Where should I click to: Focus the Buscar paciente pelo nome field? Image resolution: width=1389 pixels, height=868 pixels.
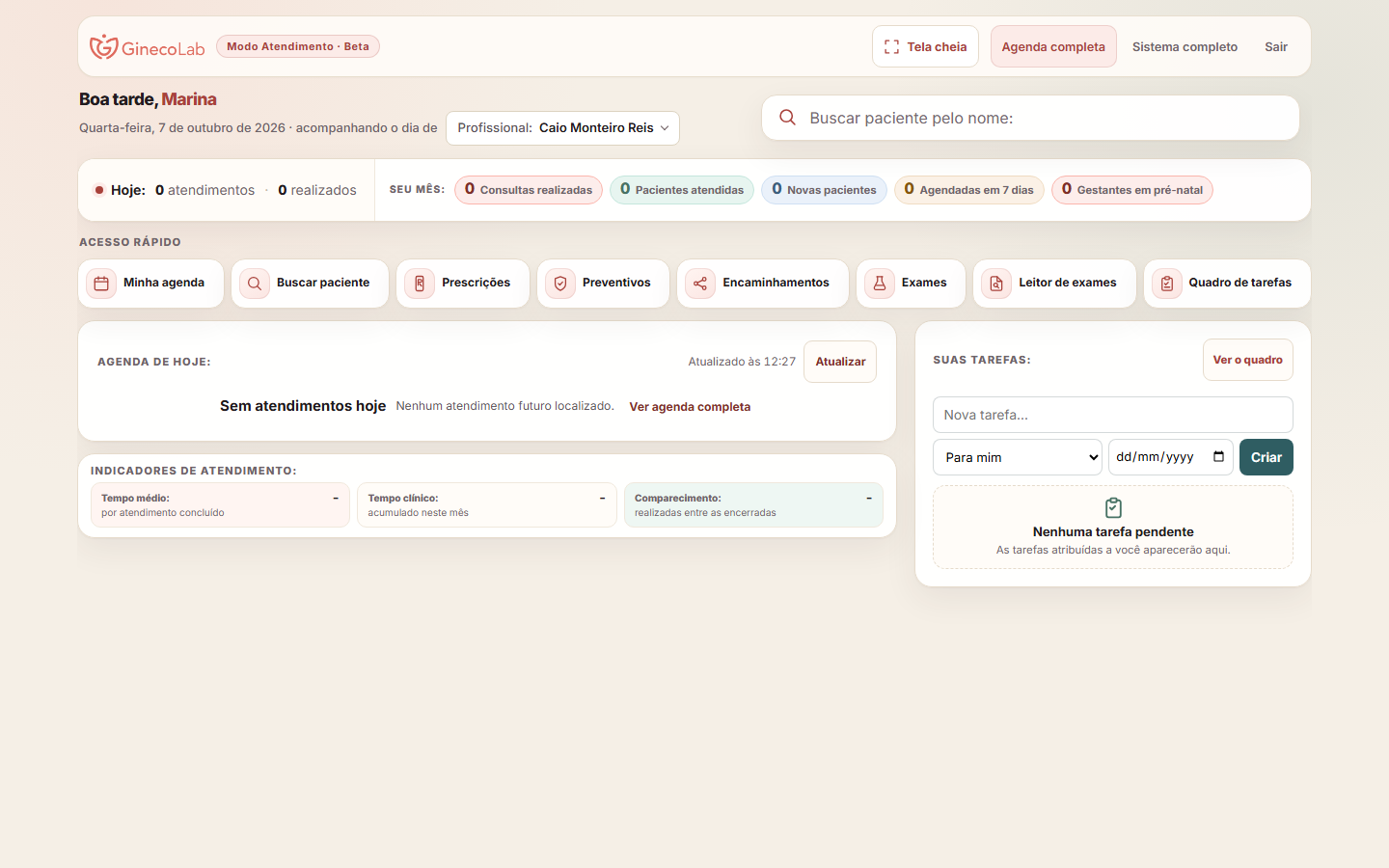point(1030,118)
